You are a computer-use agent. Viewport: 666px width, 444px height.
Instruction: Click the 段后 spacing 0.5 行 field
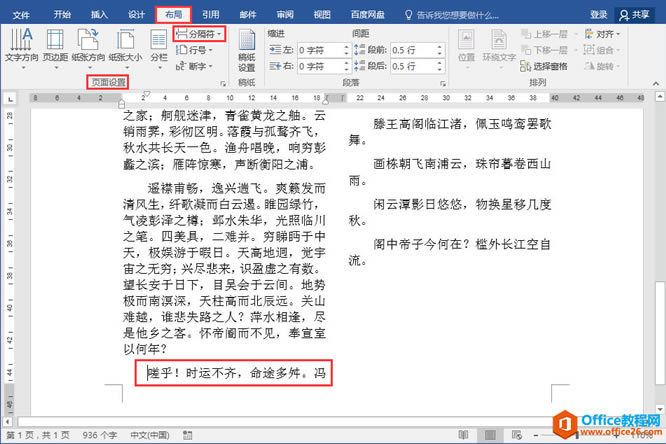413,66
